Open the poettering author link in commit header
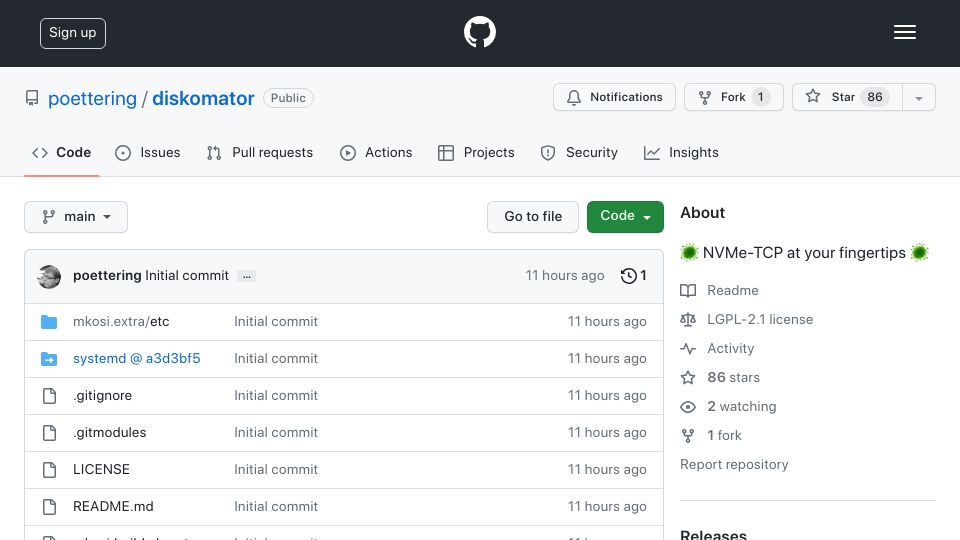960x540 pixels. [107, 276]
